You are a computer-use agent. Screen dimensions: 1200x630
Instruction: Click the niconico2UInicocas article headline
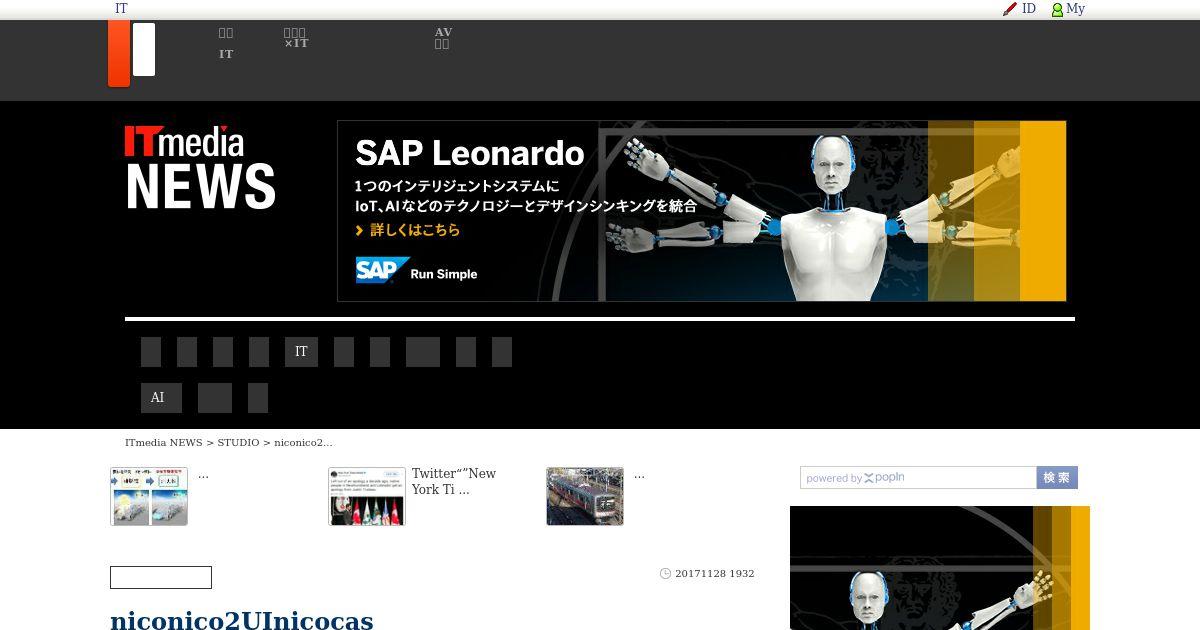(242, 620)
